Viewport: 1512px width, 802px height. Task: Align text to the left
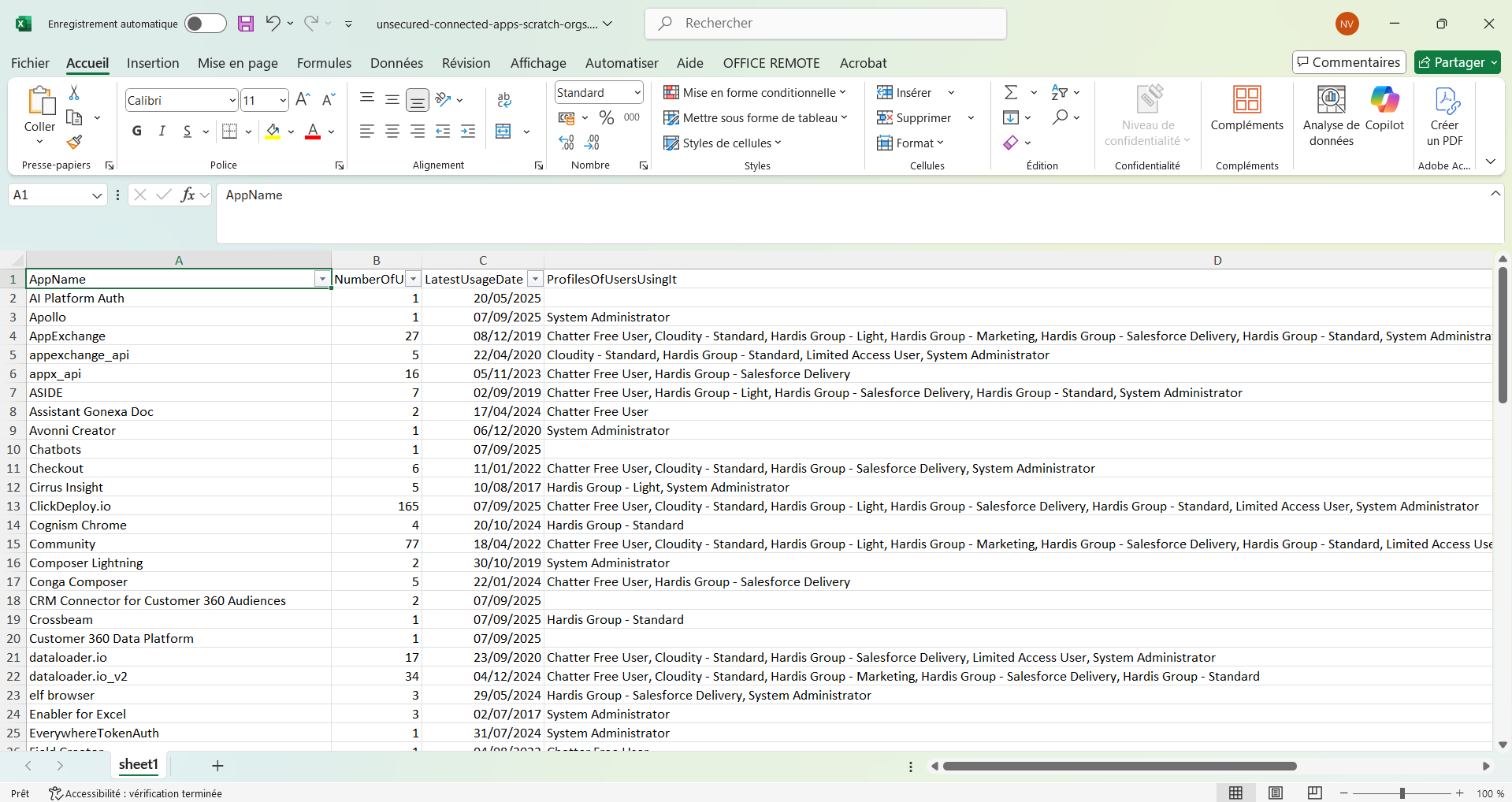366,131
